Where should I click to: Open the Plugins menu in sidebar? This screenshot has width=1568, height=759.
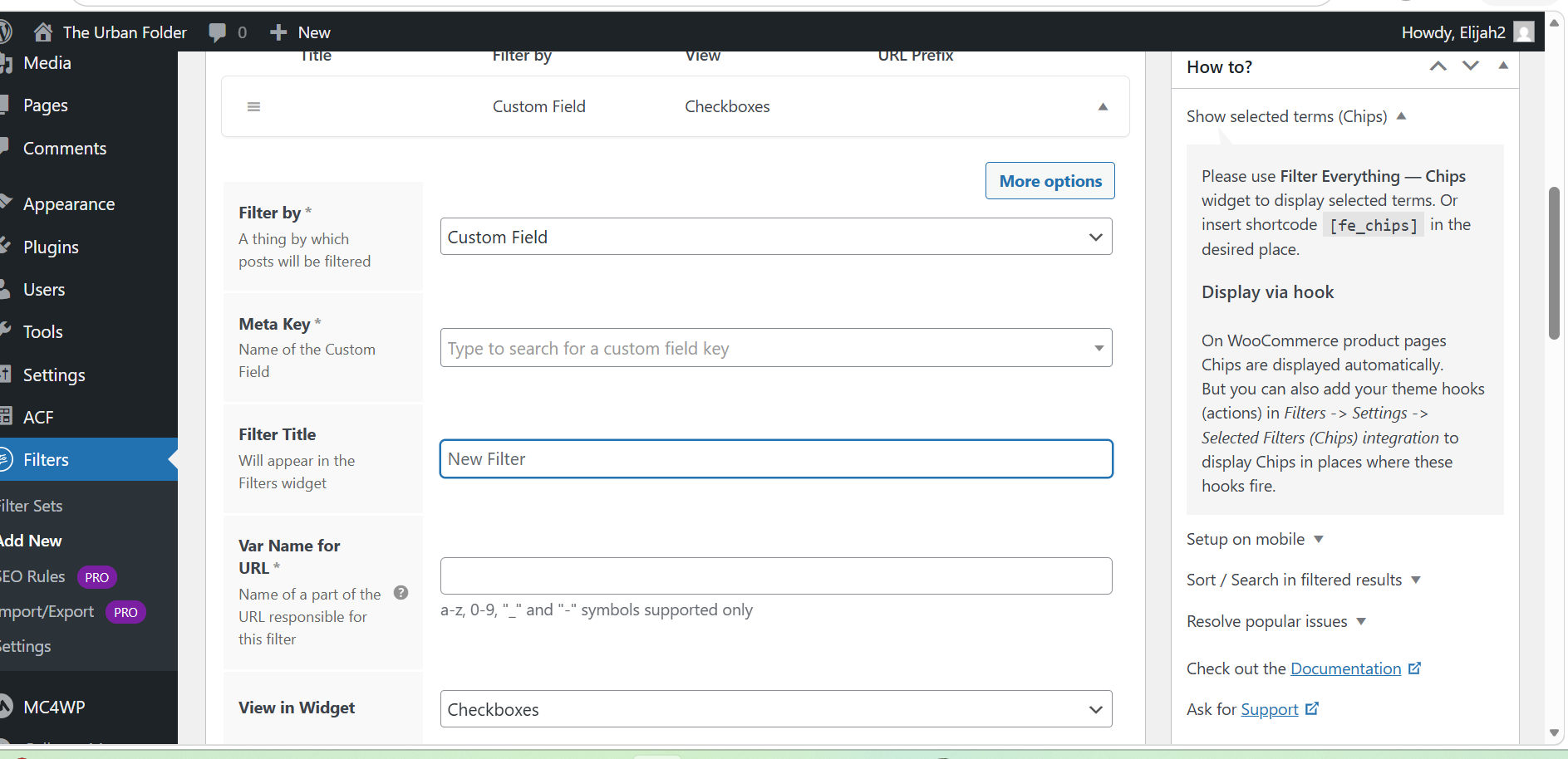51,247
